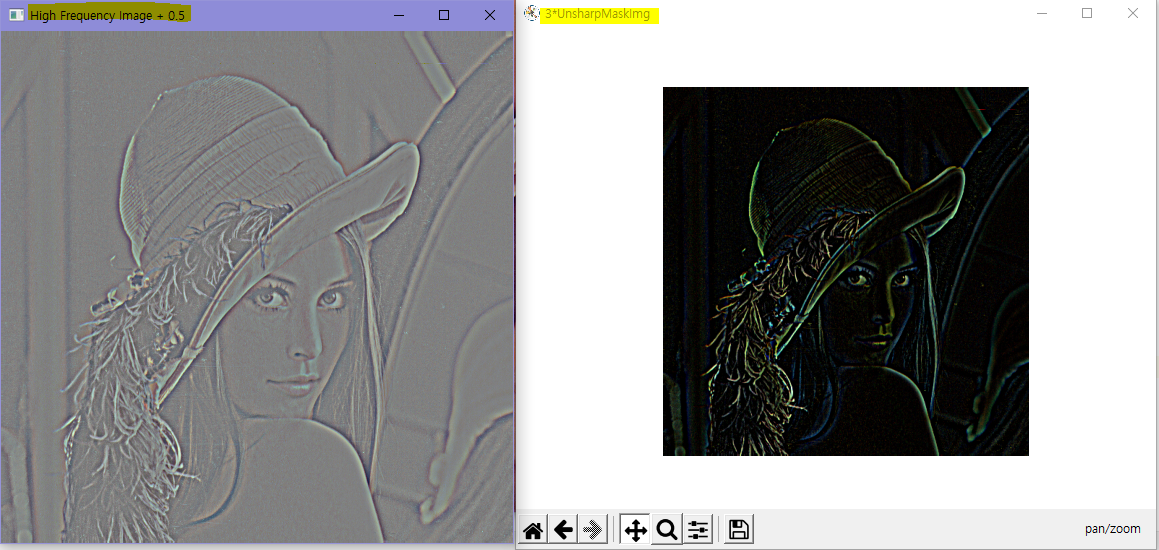The width and height of the screenshot is (1159, 550).
Task: Click the 'High Frequency Image + 0.5' title
Action: pos(107,15)
